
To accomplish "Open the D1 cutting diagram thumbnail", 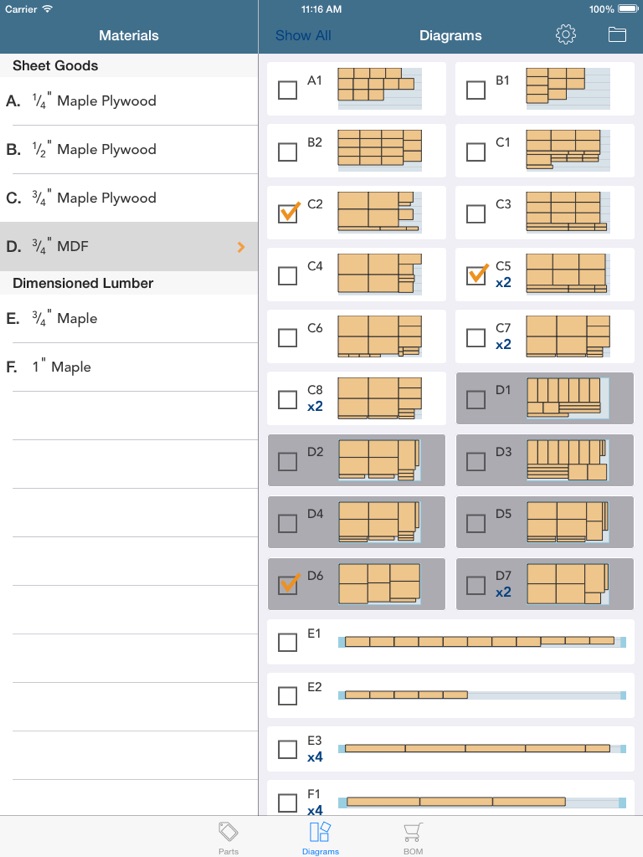I will pyautogui.click(x=568, y=397).
